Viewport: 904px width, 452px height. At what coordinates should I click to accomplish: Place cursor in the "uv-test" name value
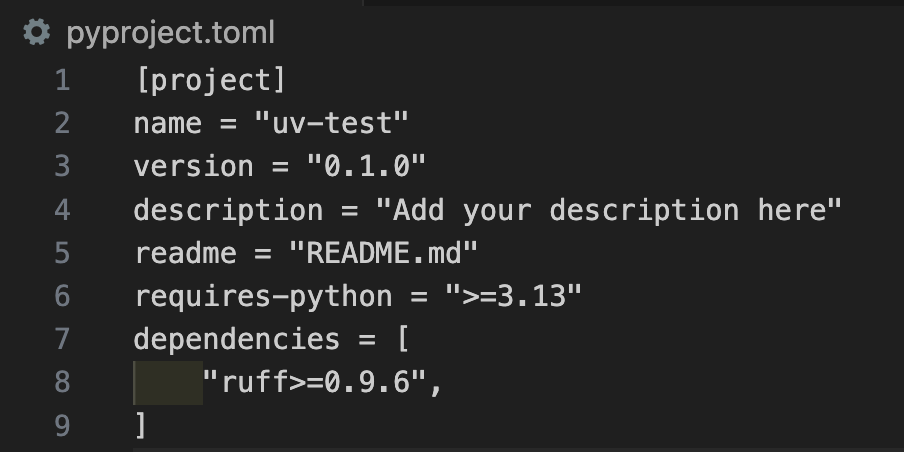coord(332,123)
